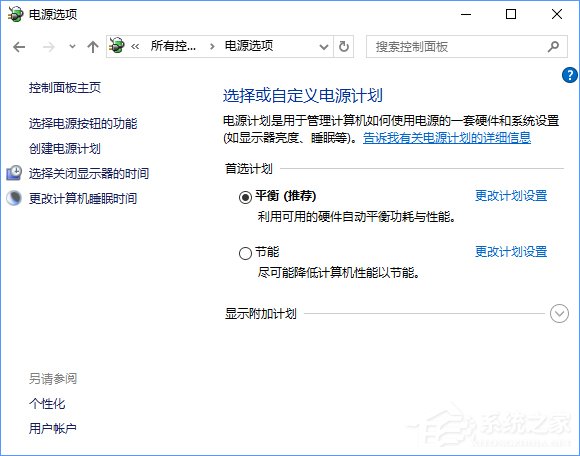The image size is (580, 456).
Task: Click the forward navigation arrow
Action: pos(48,47)
